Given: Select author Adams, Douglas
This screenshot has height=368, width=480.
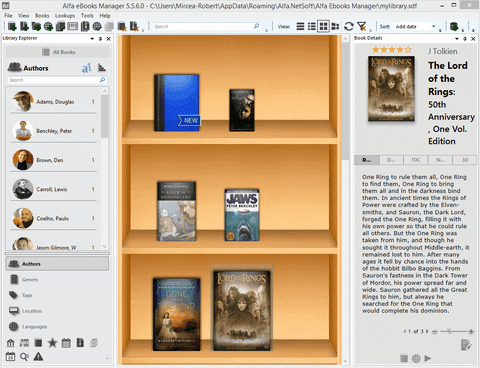Looking at the screenshot, I should point(53,102).
